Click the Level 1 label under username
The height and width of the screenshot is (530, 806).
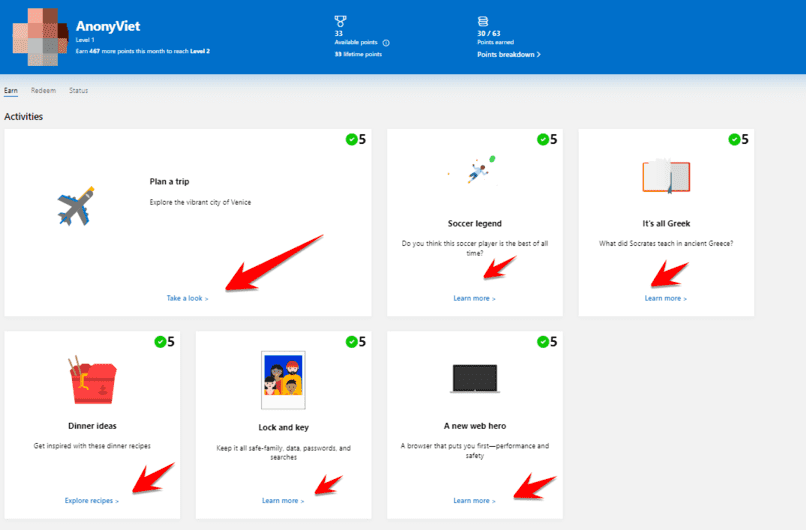click(85, 40)
